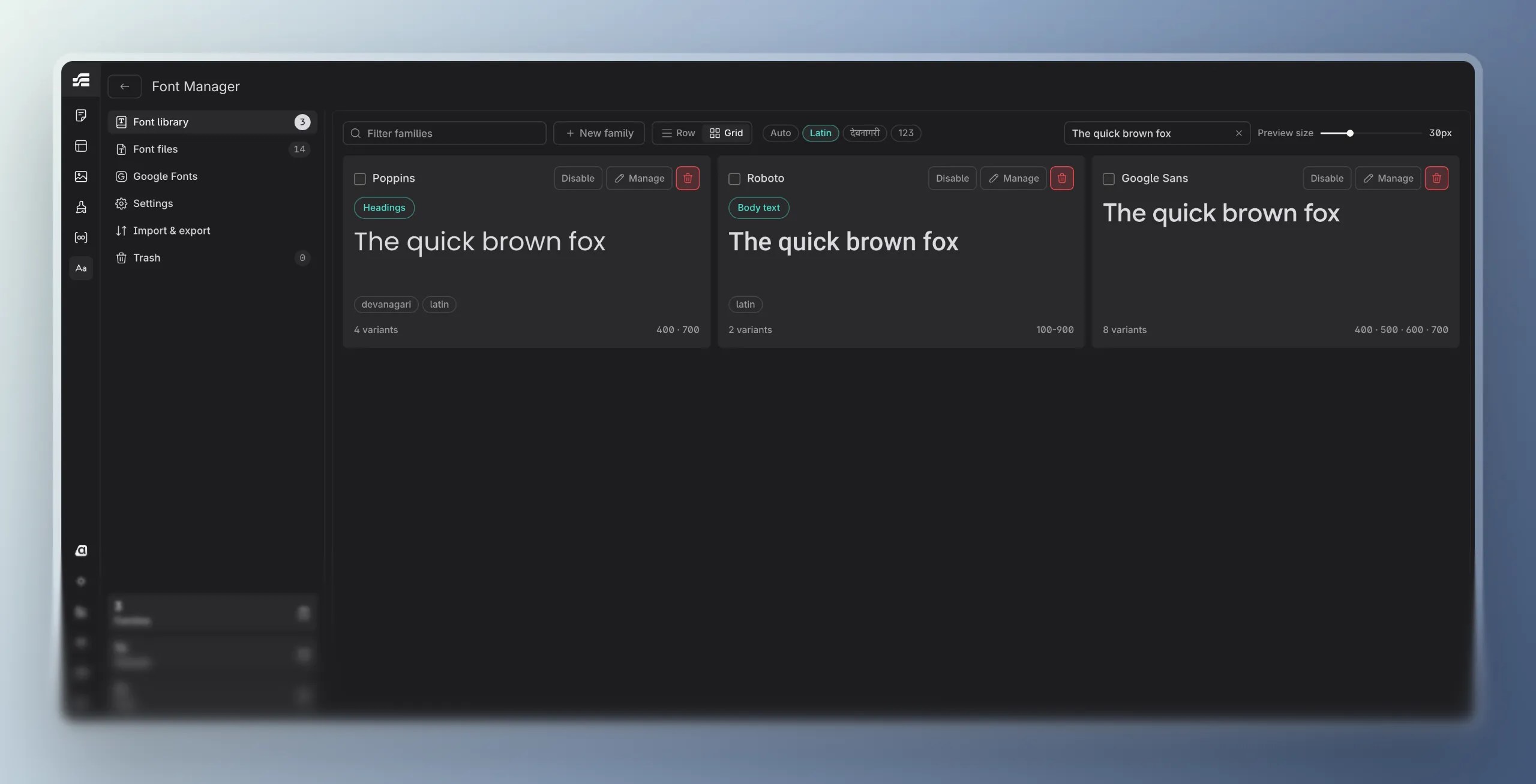Click the '4 variants' label on Poppins
The image size is (1536, 784).
tap(376, 330)
